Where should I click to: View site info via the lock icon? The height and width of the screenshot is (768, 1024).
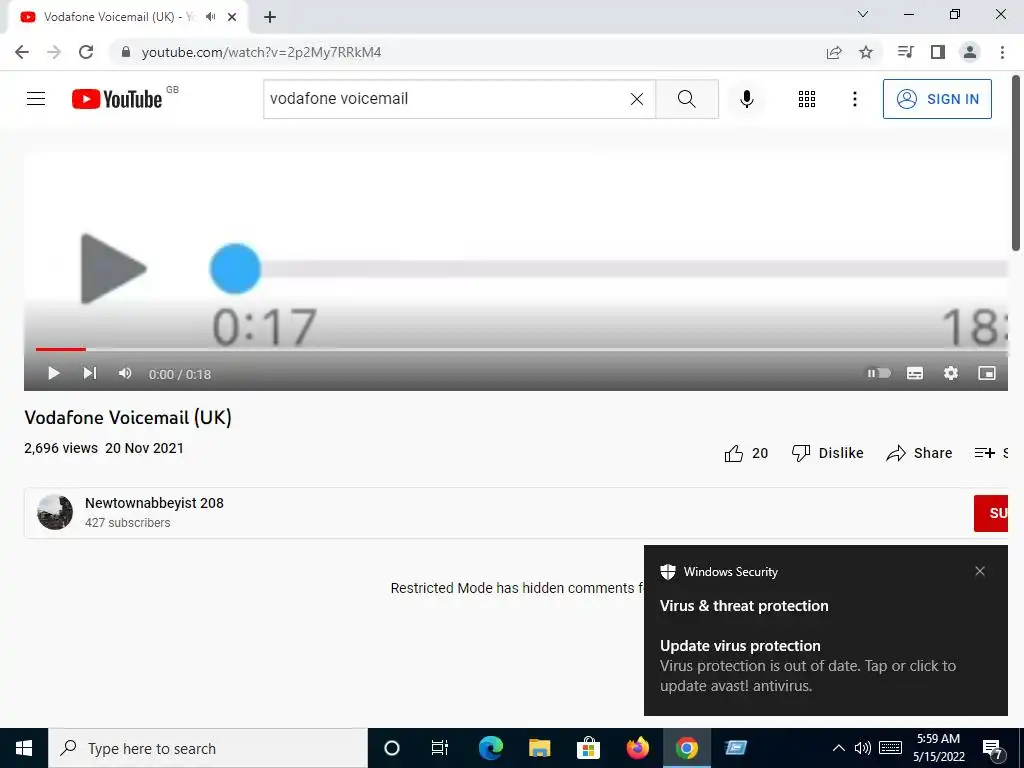pos(126,52)
